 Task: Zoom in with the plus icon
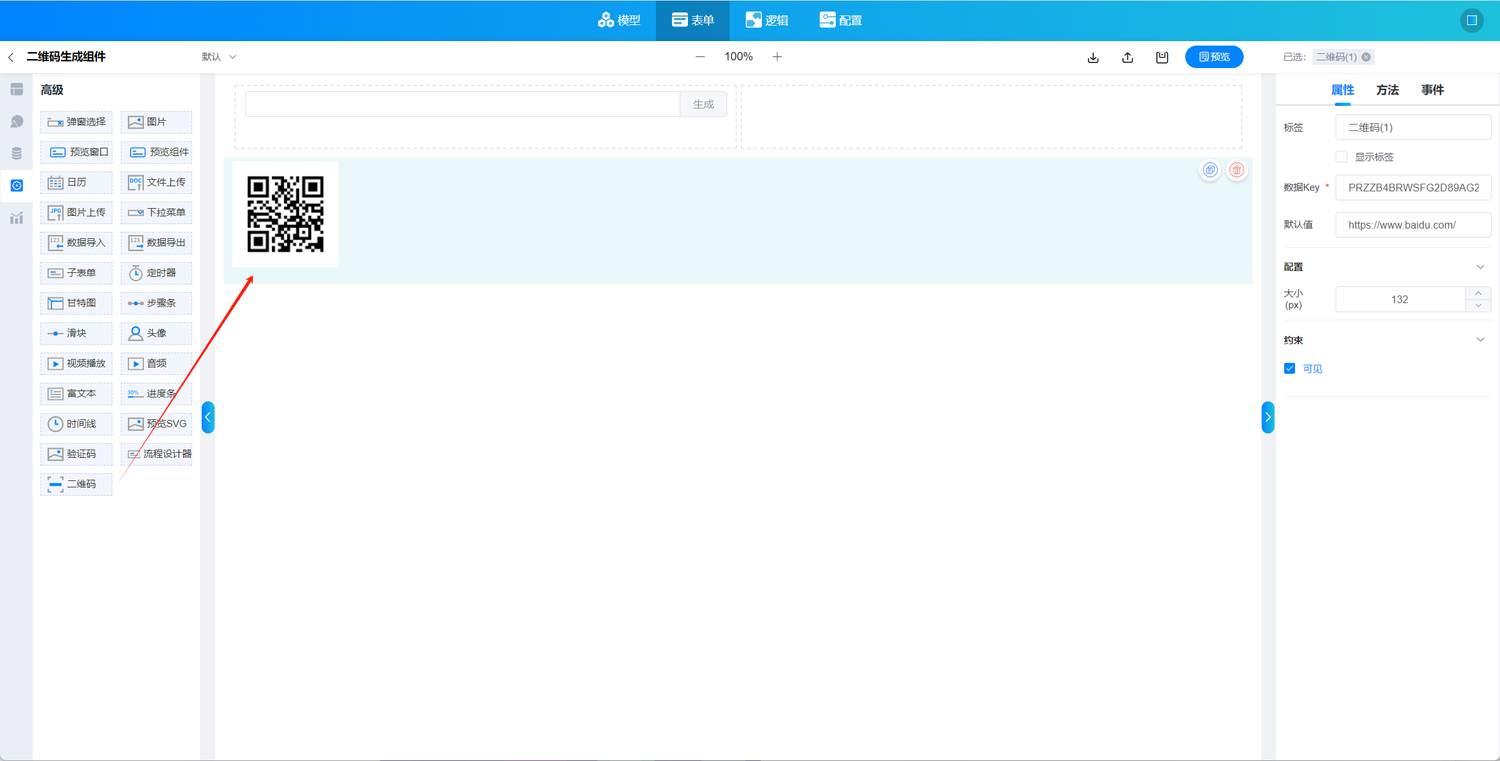point(777,57)
